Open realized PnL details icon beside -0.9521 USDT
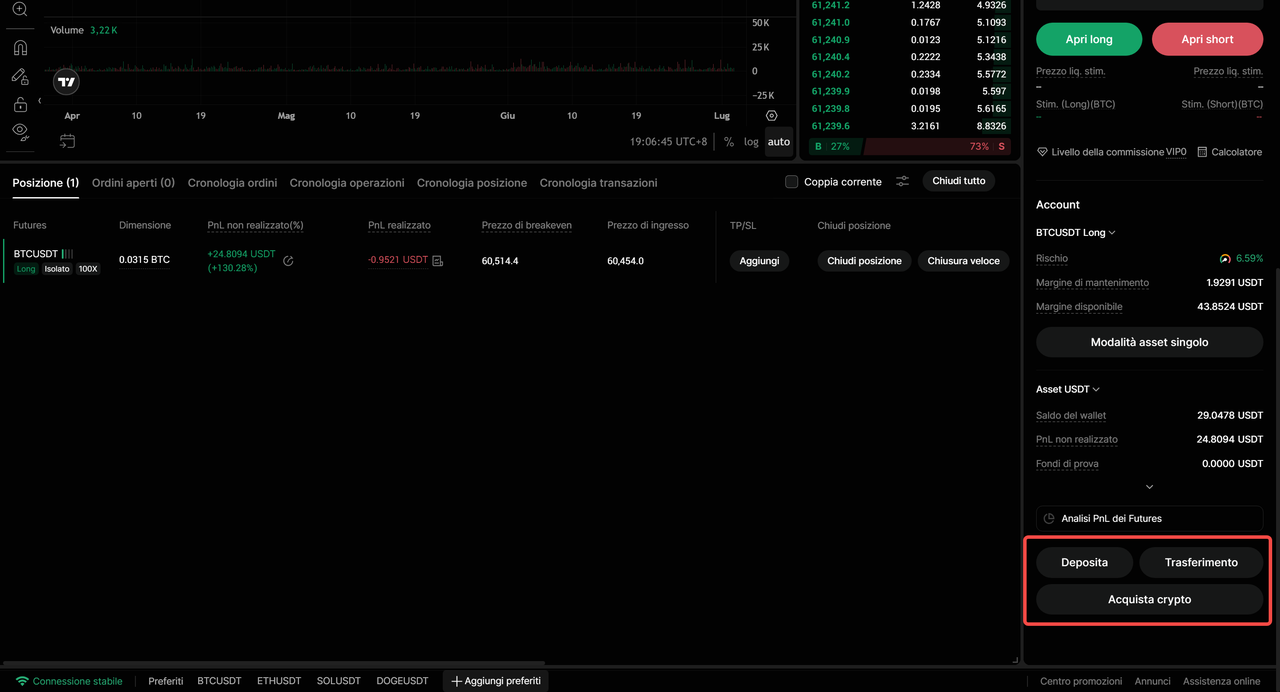The image size is (1280, 692). click(x=438, y=261)
